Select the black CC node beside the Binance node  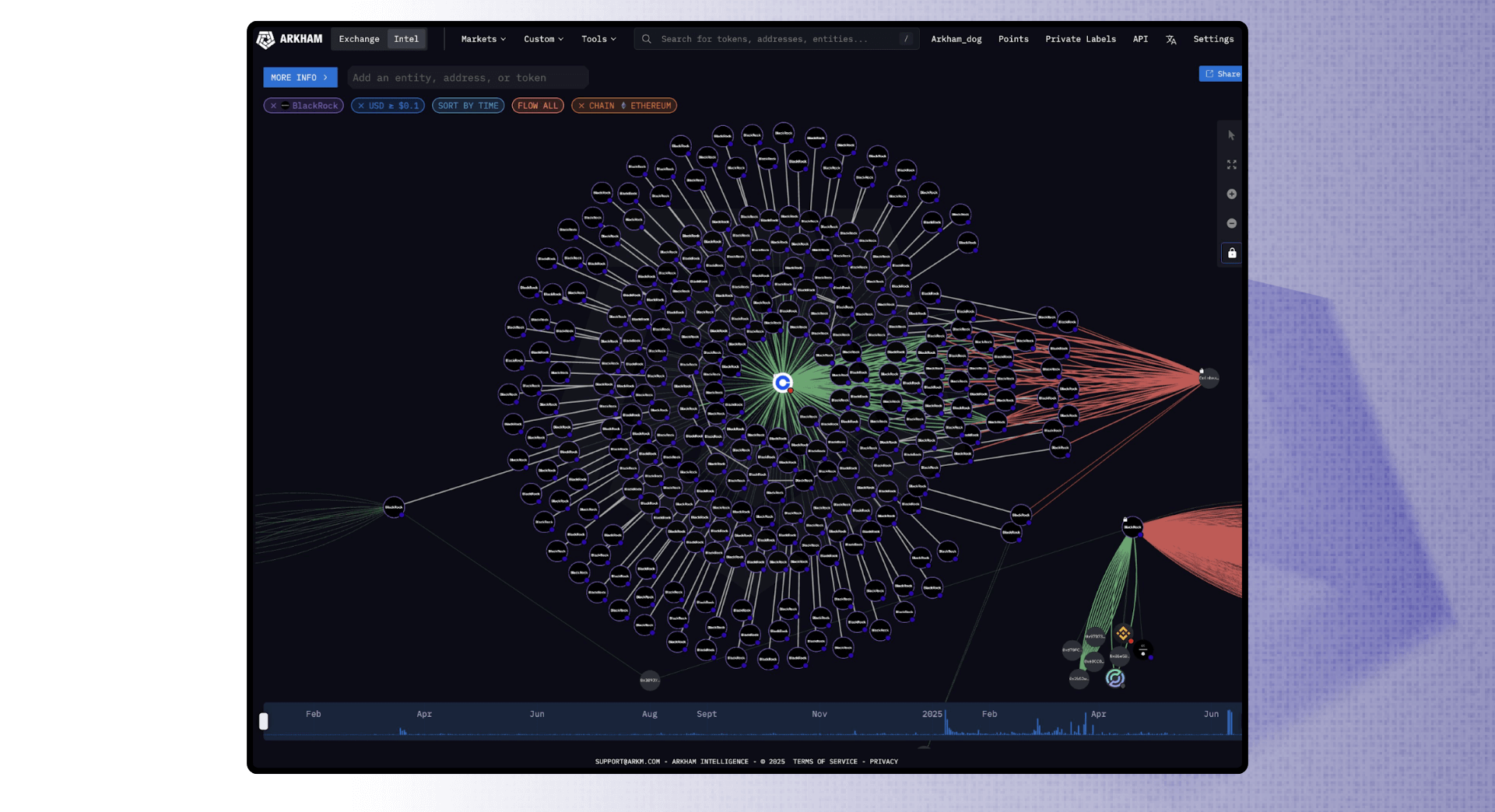[1142, 649]
